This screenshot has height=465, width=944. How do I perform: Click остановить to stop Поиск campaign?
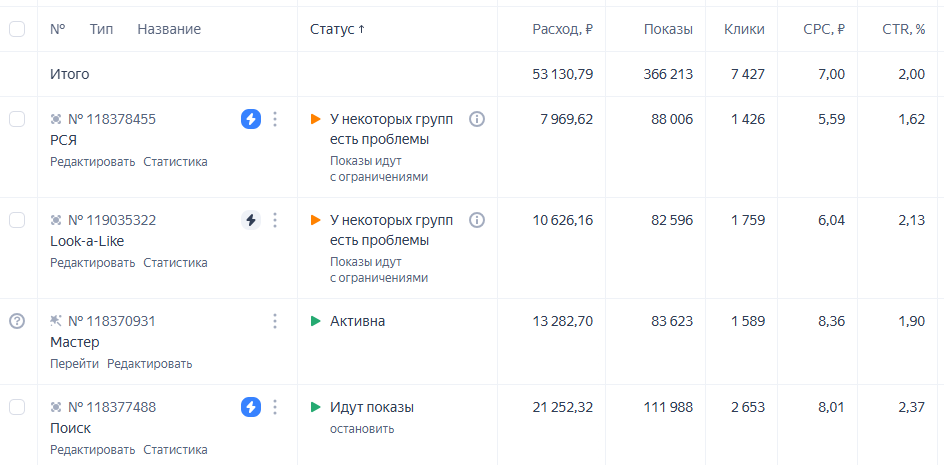pos(362,429)
